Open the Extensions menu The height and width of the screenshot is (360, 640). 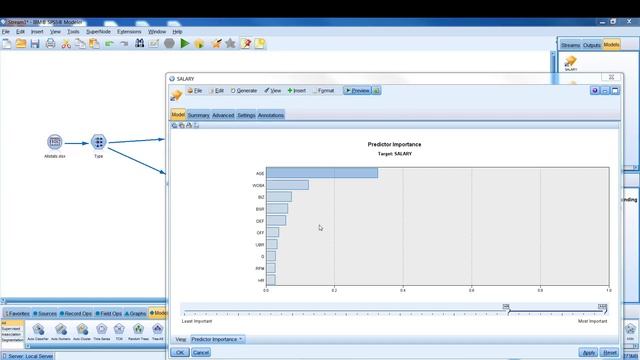click(x=129, y=31)
